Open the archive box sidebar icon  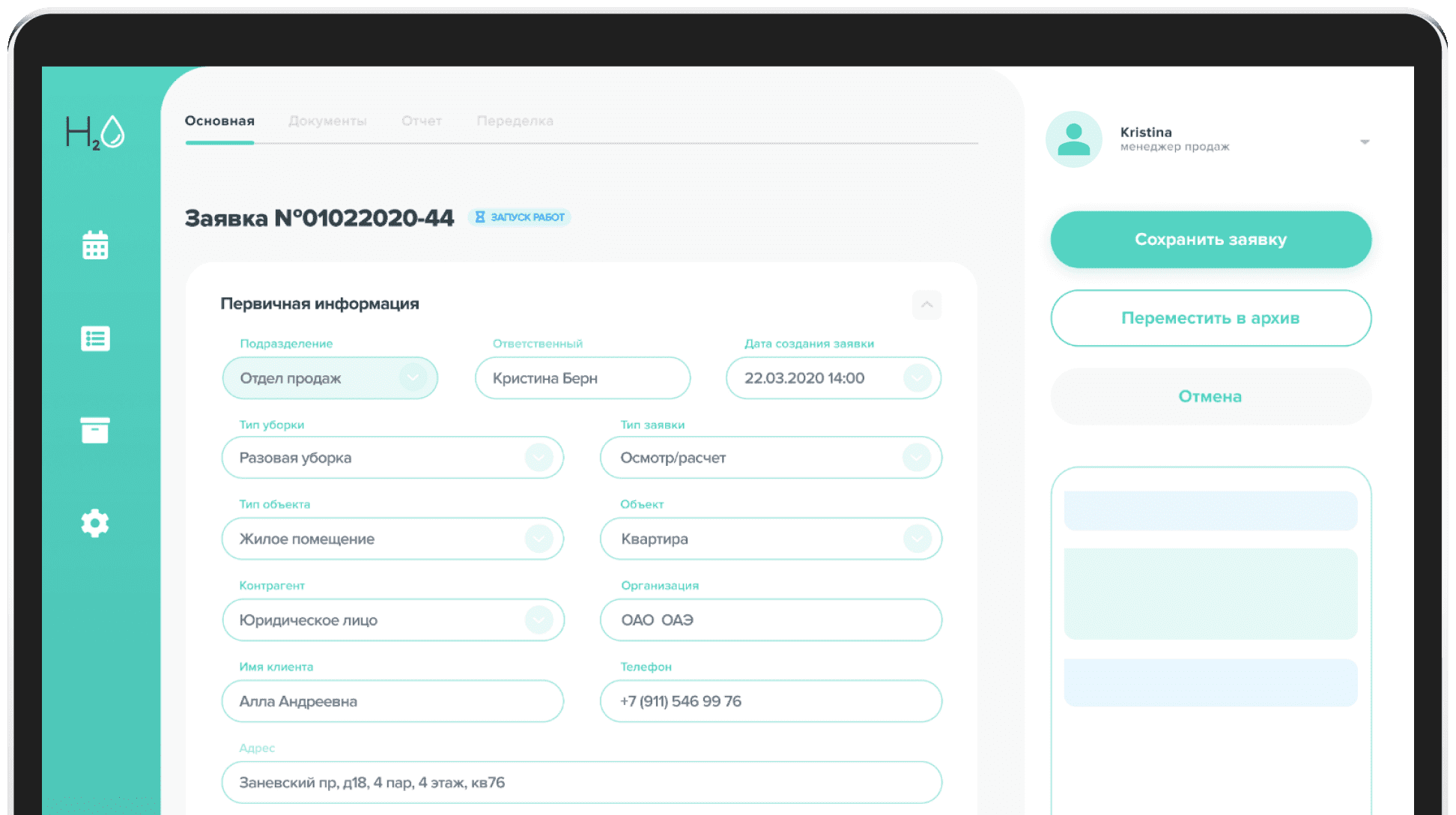pos(95,430)
